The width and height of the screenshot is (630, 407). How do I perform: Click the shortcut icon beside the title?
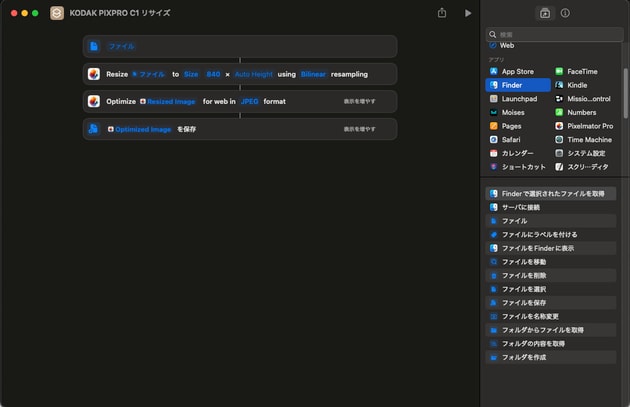tap(57, 13)
